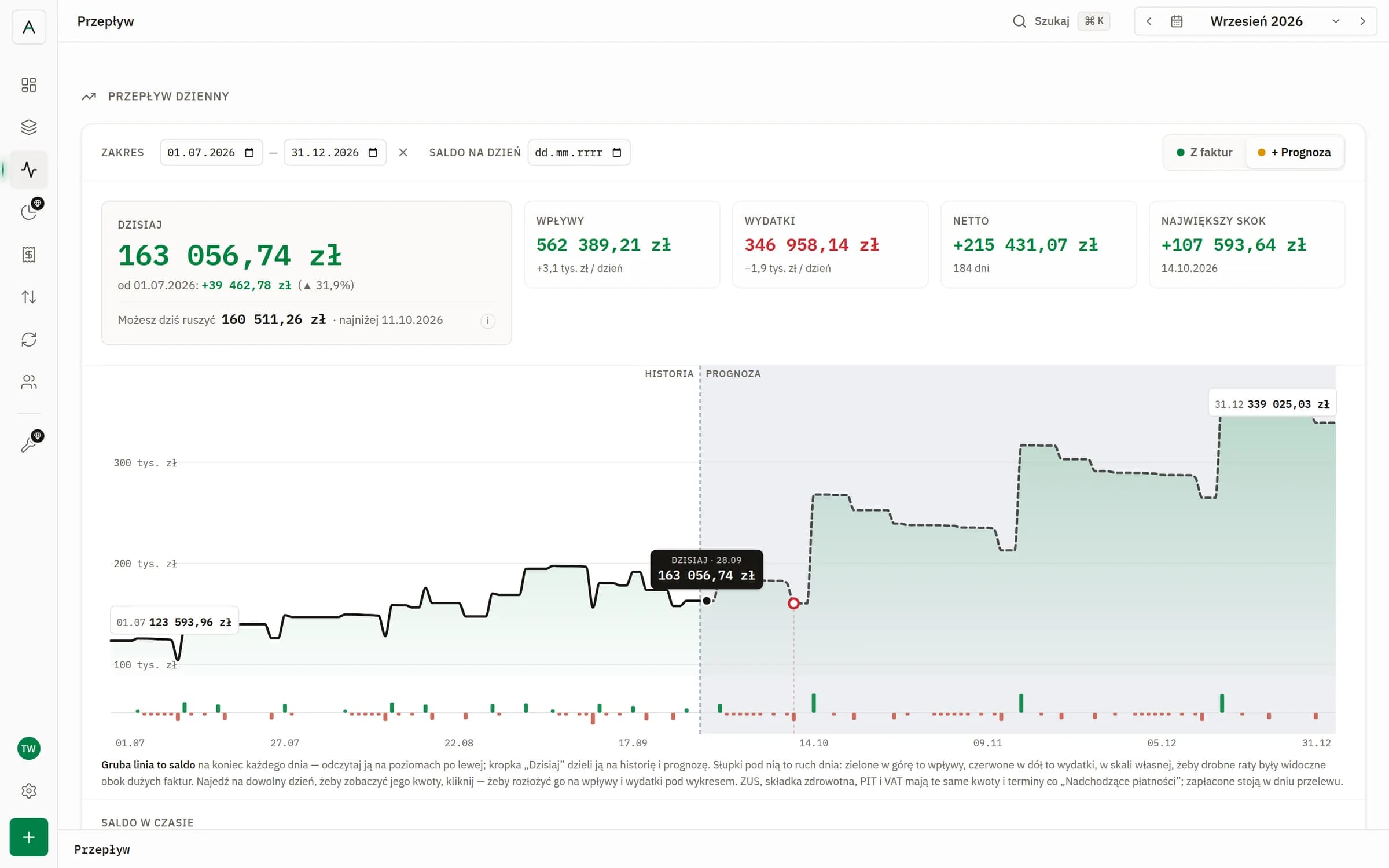Click the Dzisiaj black dot on chart

[x=707, y=601]
